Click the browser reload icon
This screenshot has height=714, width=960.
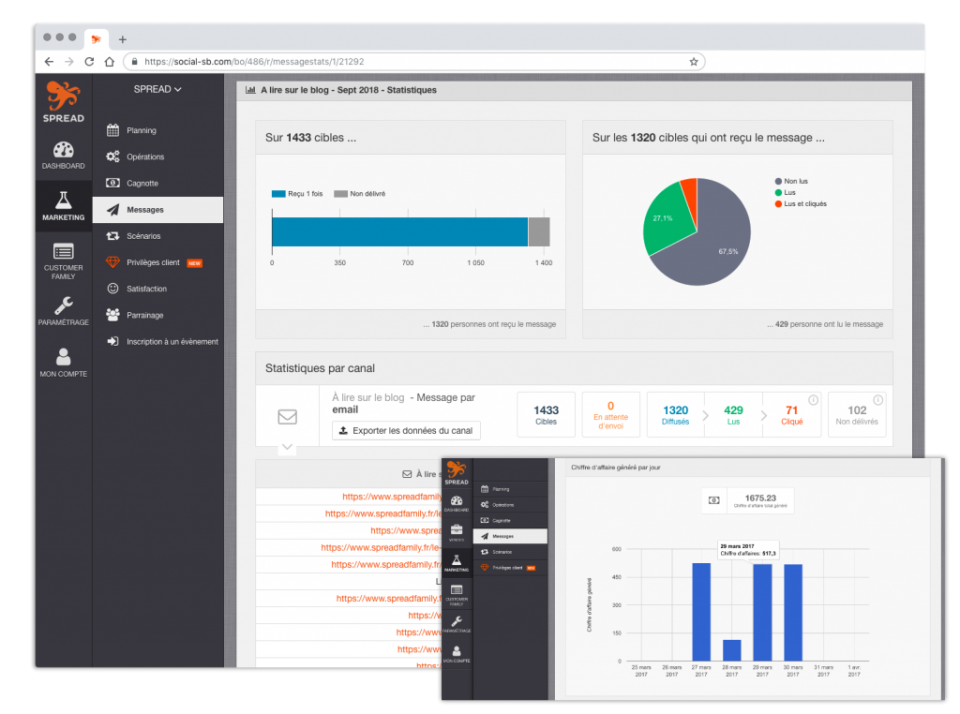pyautogui.click(x=89, y=61)
